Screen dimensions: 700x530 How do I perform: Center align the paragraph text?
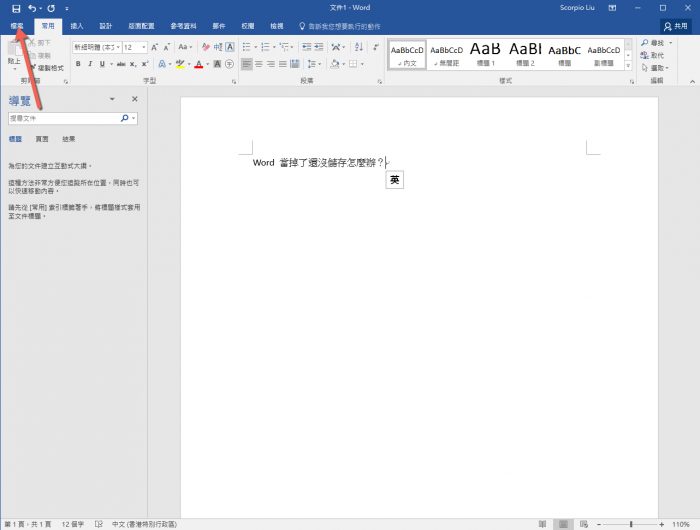point(260,64)
